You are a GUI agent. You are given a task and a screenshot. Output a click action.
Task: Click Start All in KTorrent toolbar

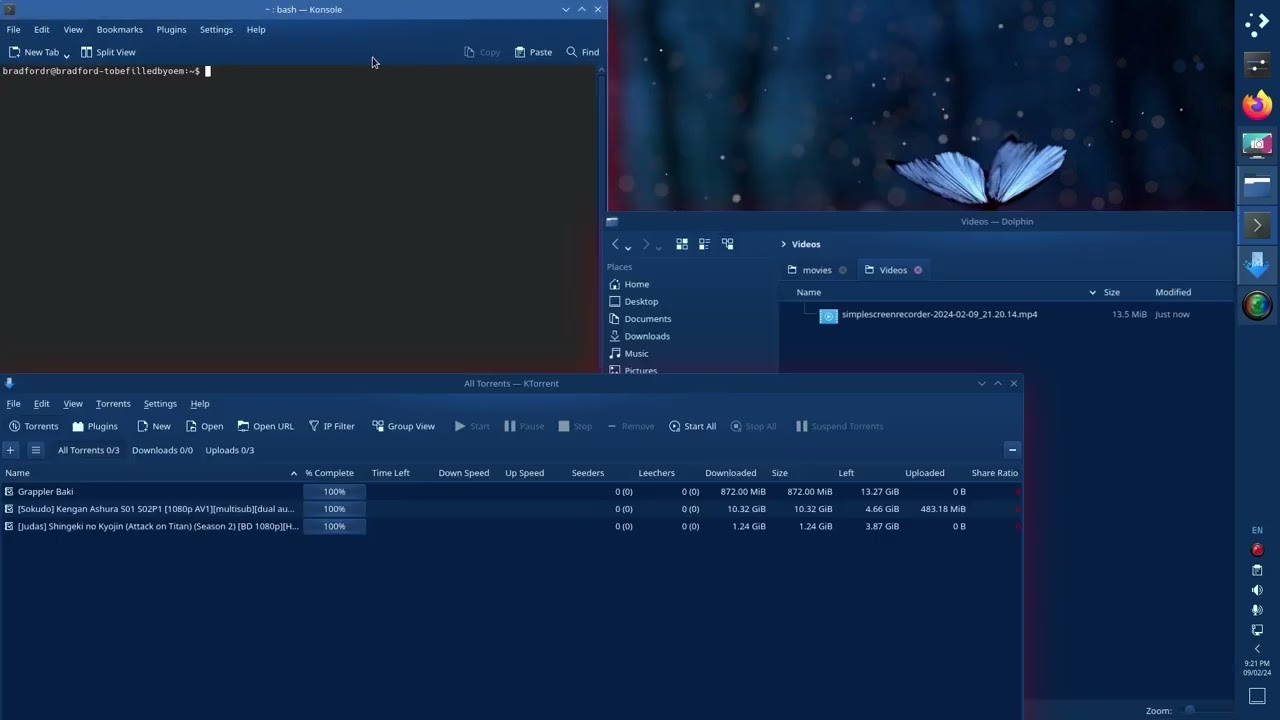click(x=692, y=426)
